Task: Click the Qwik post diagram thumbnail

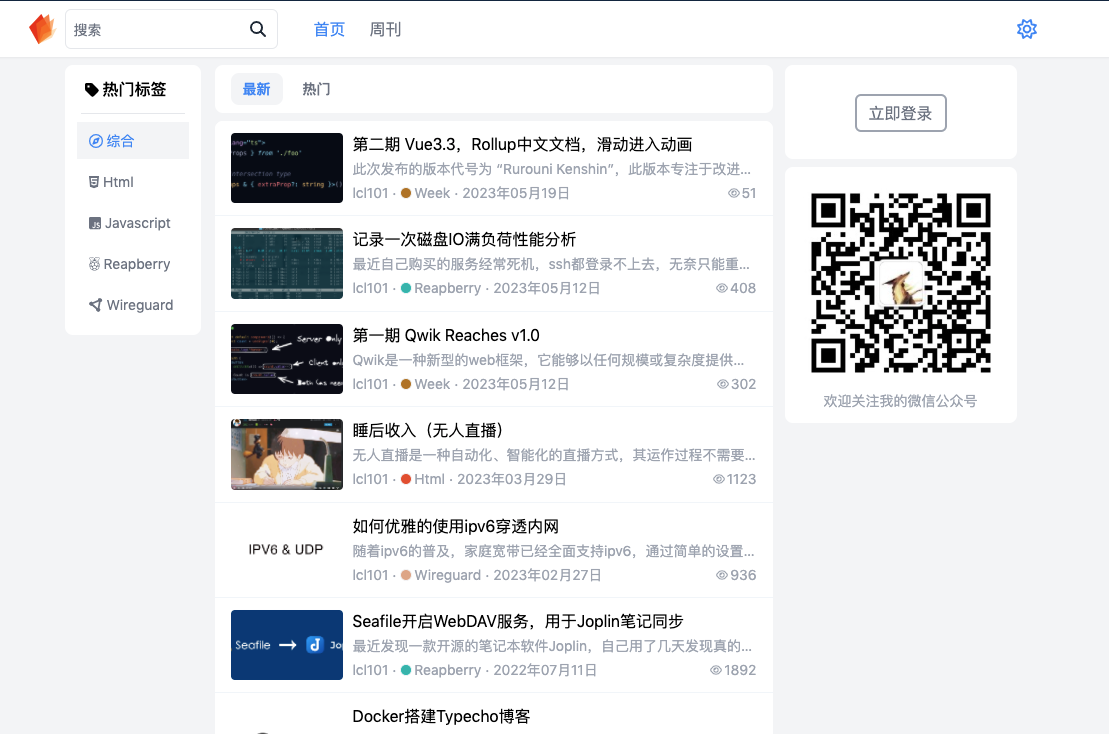Action: 286,359
